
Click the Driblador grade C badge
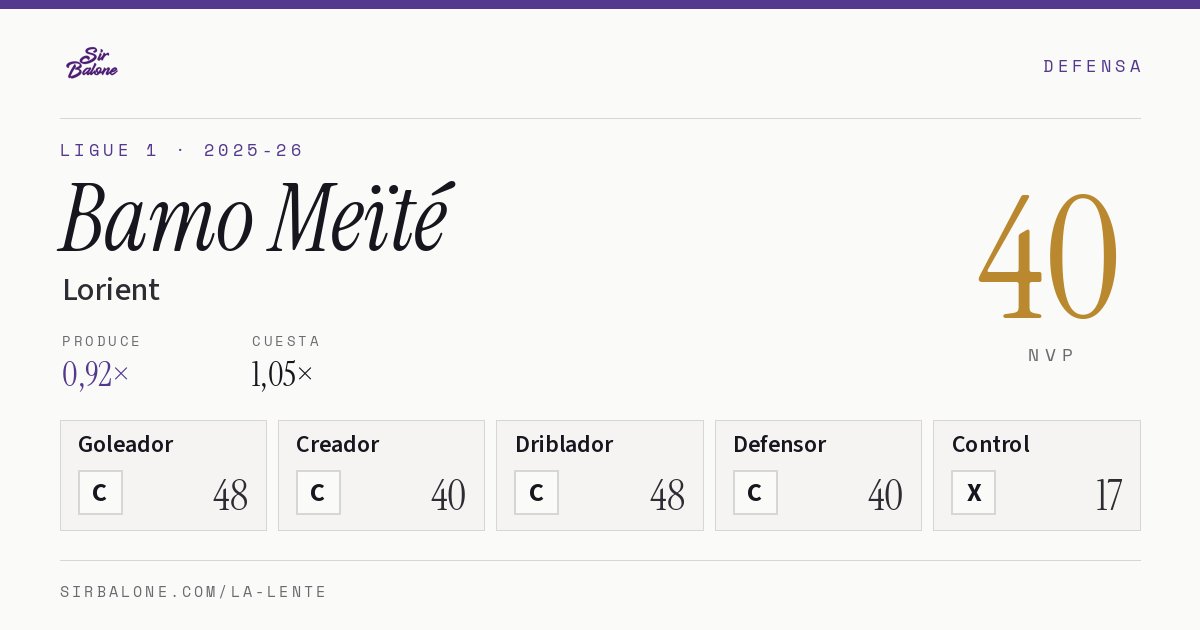coord(536,492)
